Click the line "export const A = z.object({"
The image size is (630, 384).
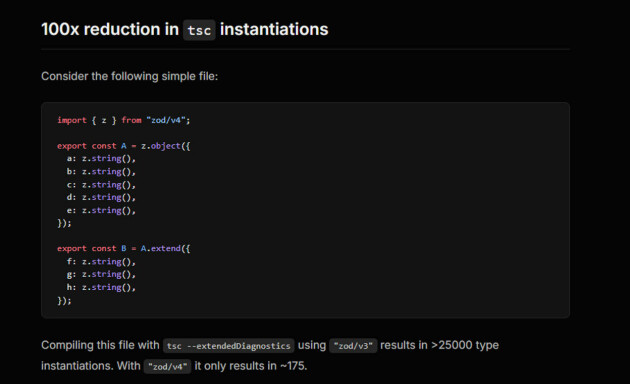[124, 146]
